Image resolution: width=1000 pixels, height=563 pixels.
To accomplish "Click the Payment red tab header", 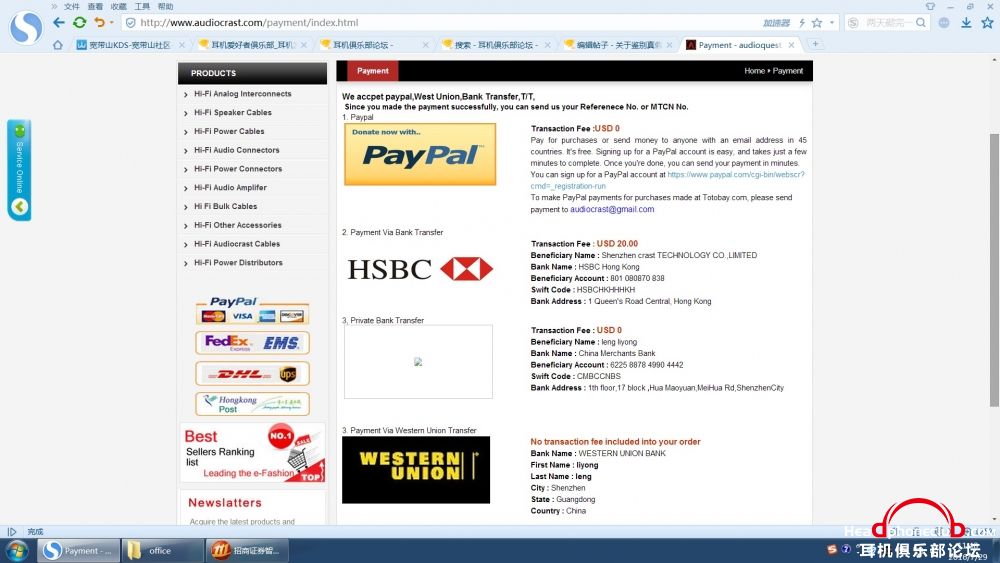I will click(x=372, y=71).
